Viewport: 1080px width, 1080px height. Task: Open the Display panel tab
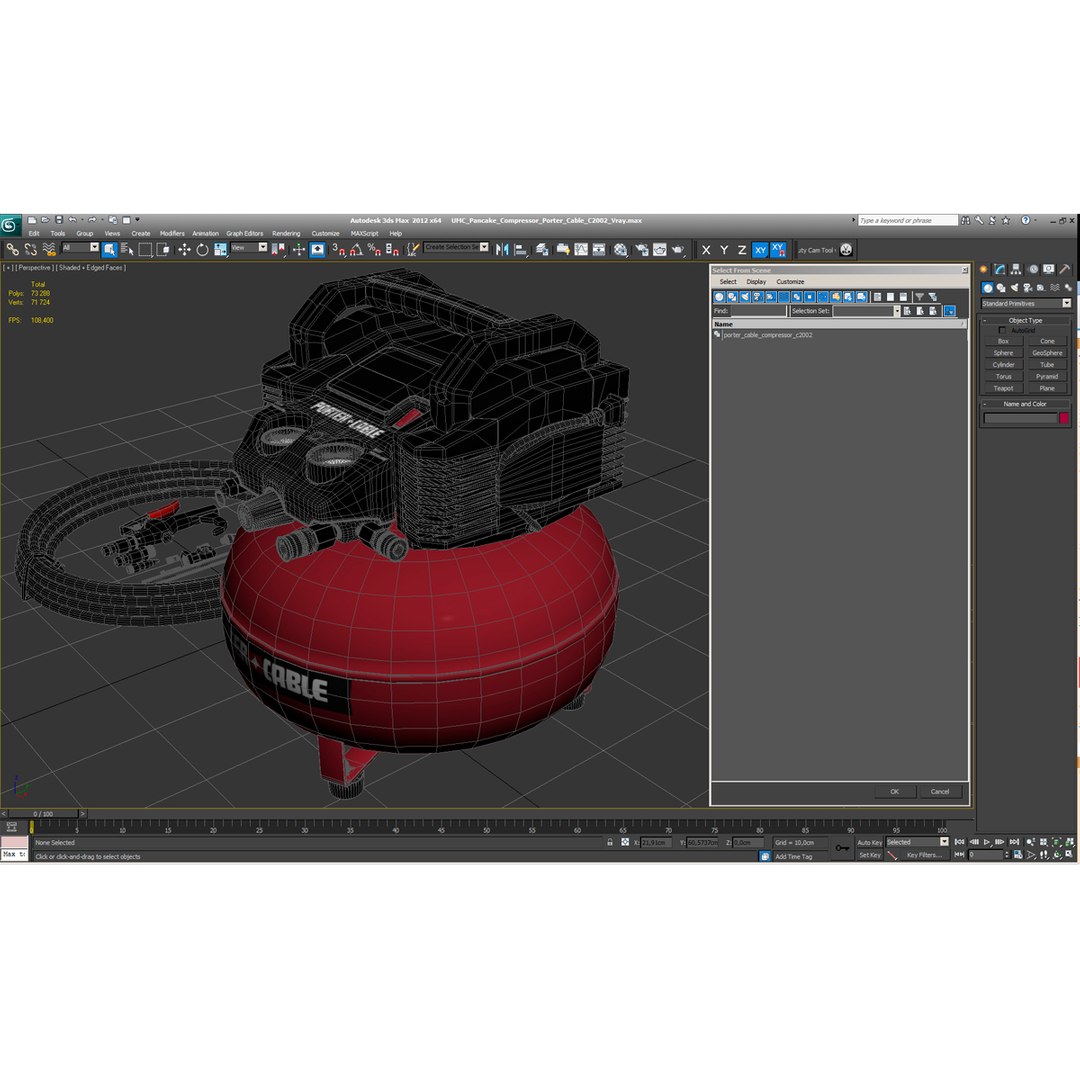tap(1048, 269)
